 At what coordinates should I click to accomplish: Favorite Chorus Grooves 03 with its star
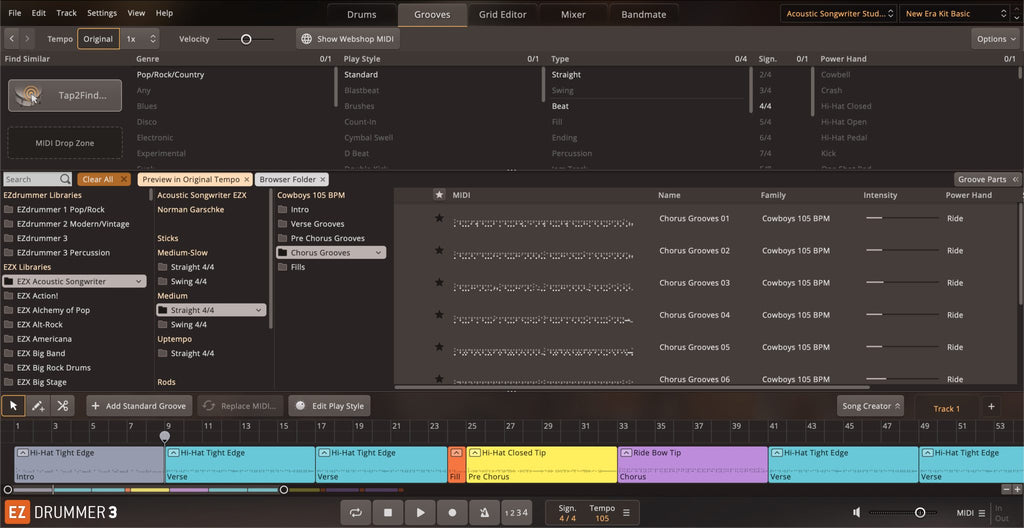point(440,282)
